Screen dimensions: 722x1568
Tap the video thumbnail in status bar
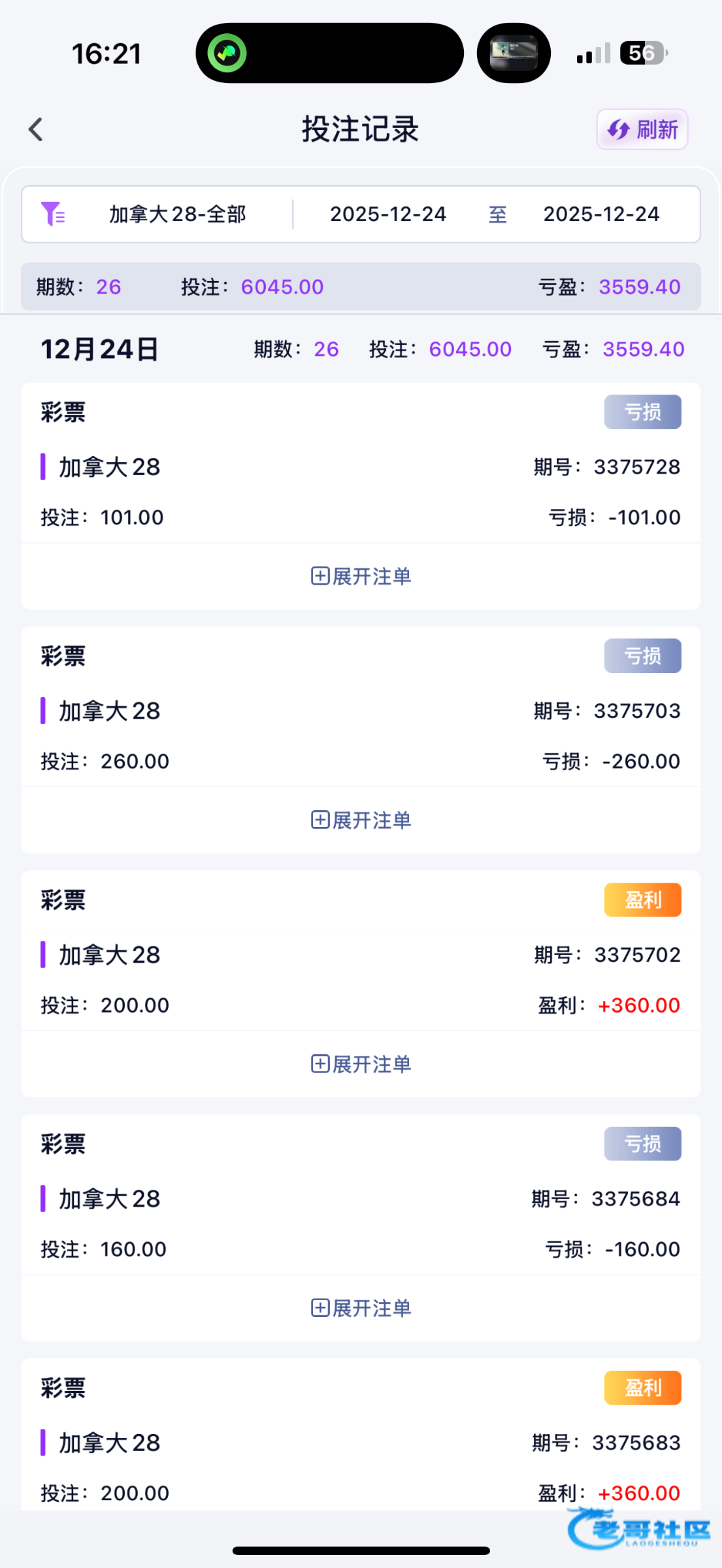click(x=514, y=53)
